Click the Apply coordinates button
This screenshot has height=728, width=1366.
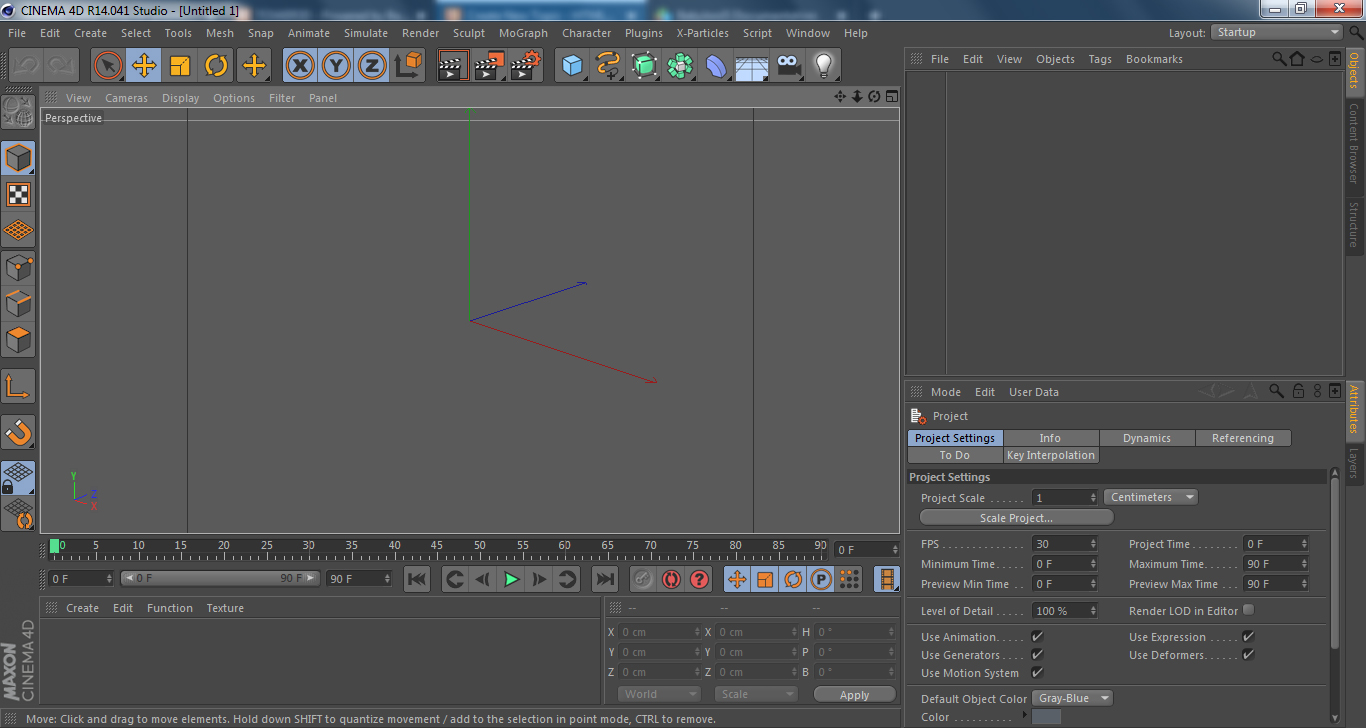coord(854,694)
